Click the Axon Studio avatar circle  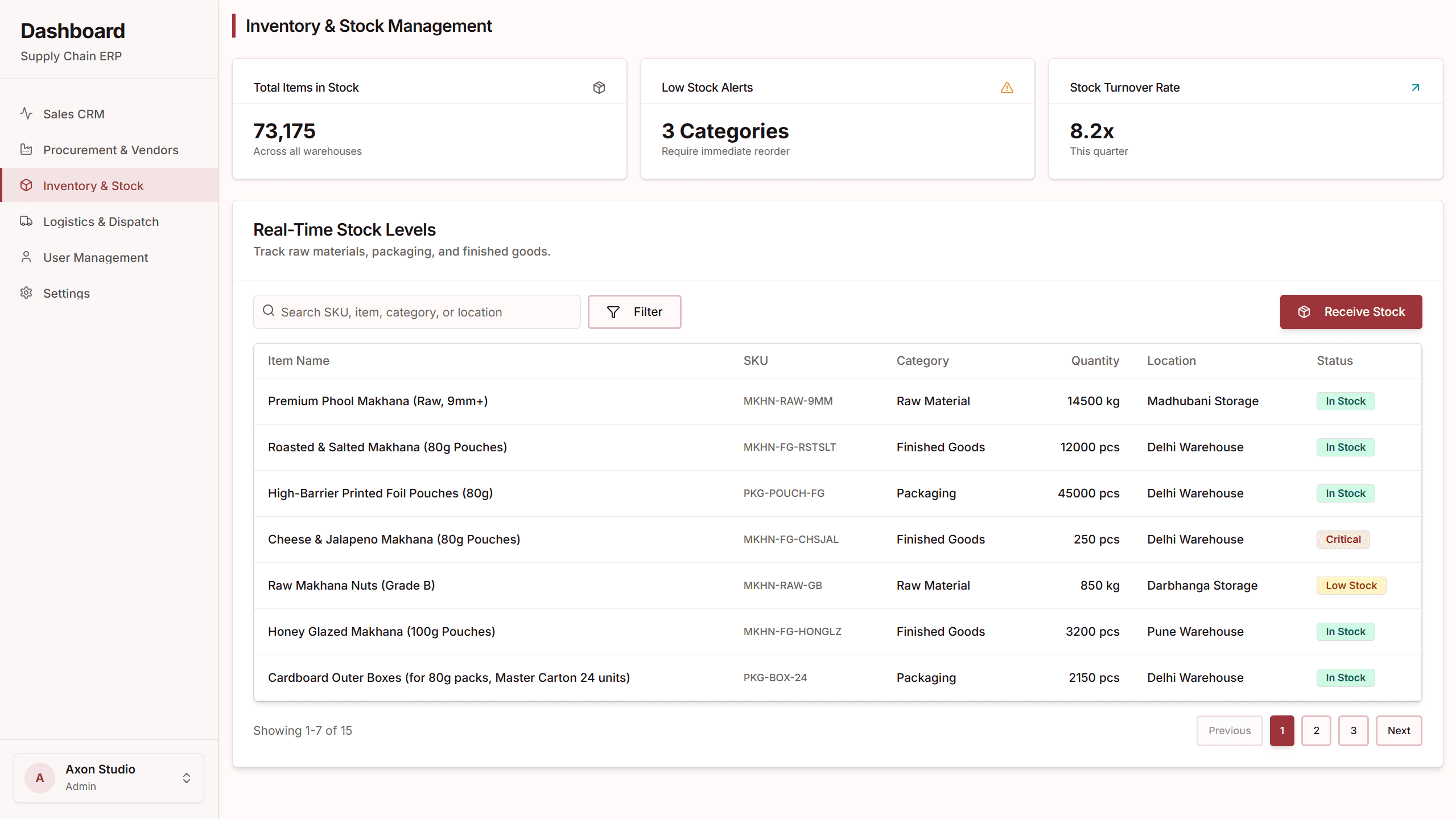click(40, 777)
